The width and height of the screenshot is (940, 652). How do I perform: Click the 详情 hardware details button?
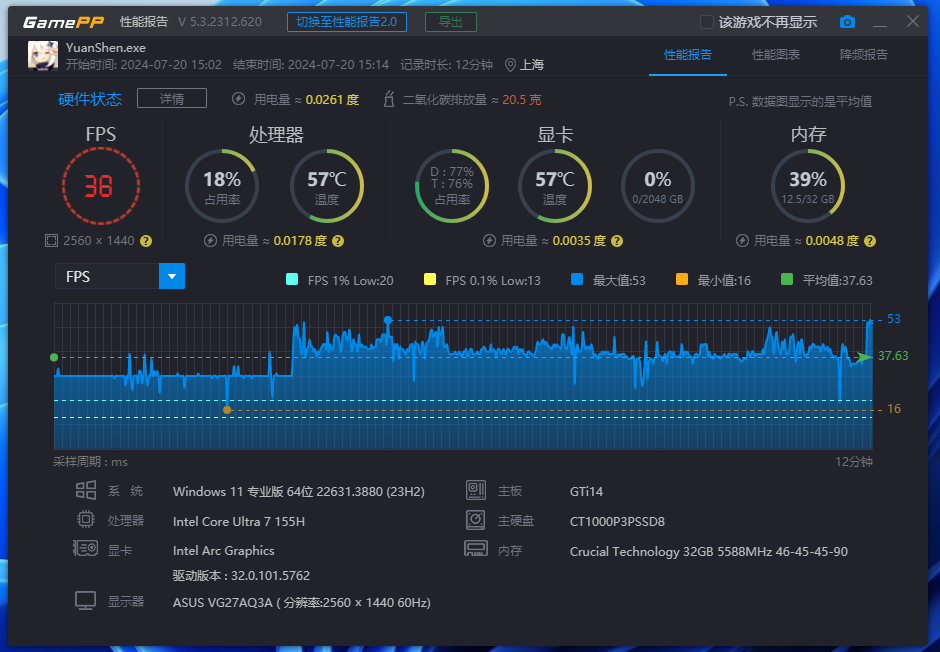[172, 98]
